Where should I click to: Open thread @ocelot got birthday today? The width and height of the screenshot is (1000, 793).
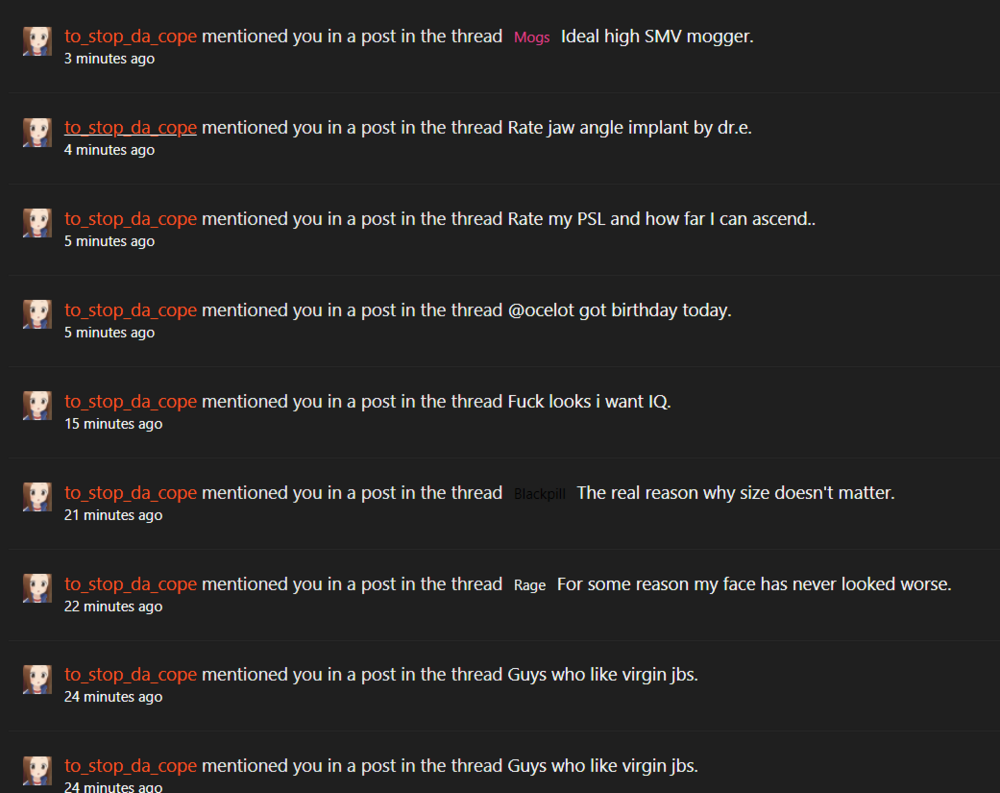tap(619, 310)
